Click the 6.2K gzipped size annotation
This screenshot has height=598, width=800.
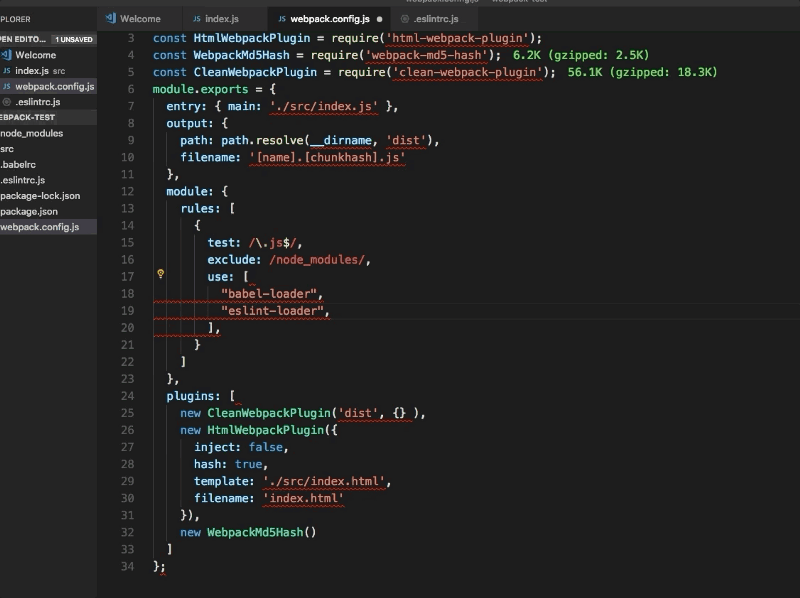pos(581,55)
